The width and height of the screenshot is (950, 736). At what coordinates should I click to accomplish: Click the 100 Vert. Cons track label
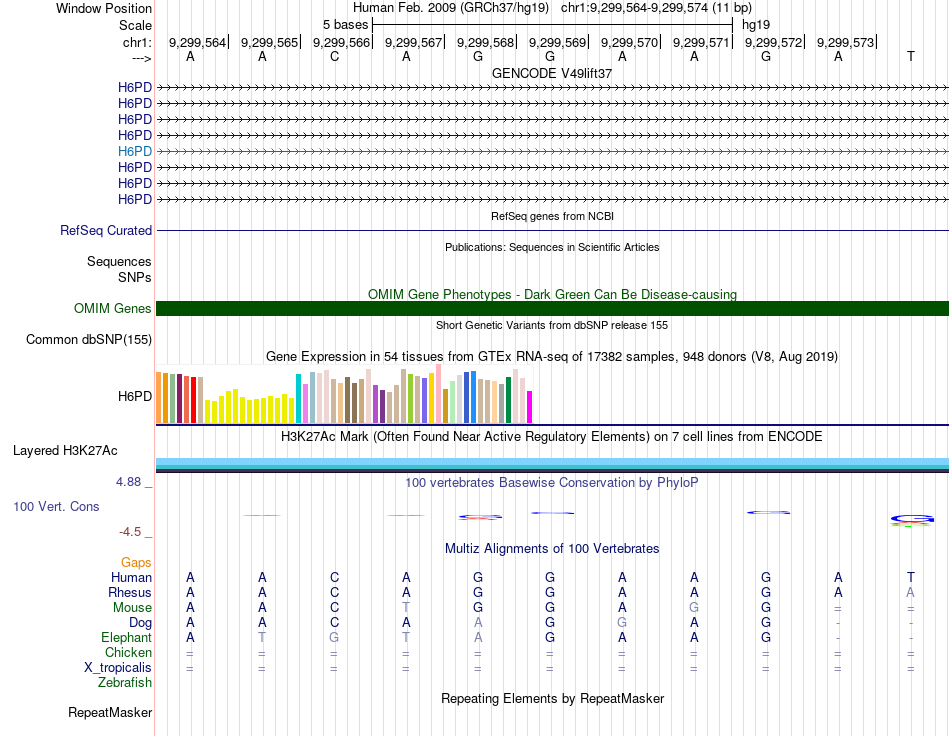[56, 506]
